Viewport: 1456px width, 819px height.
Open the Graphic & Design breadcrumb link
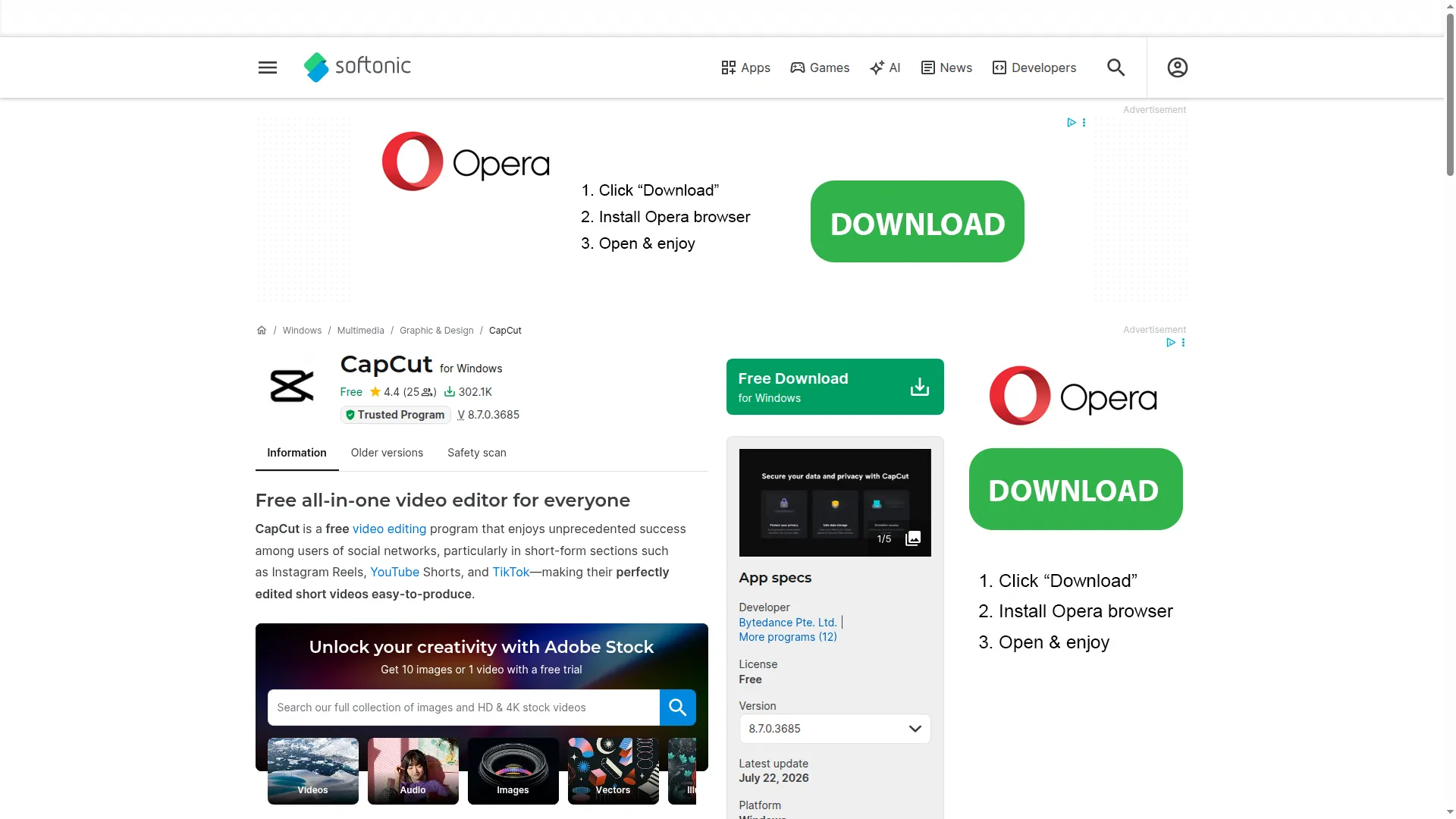[436, 331]
